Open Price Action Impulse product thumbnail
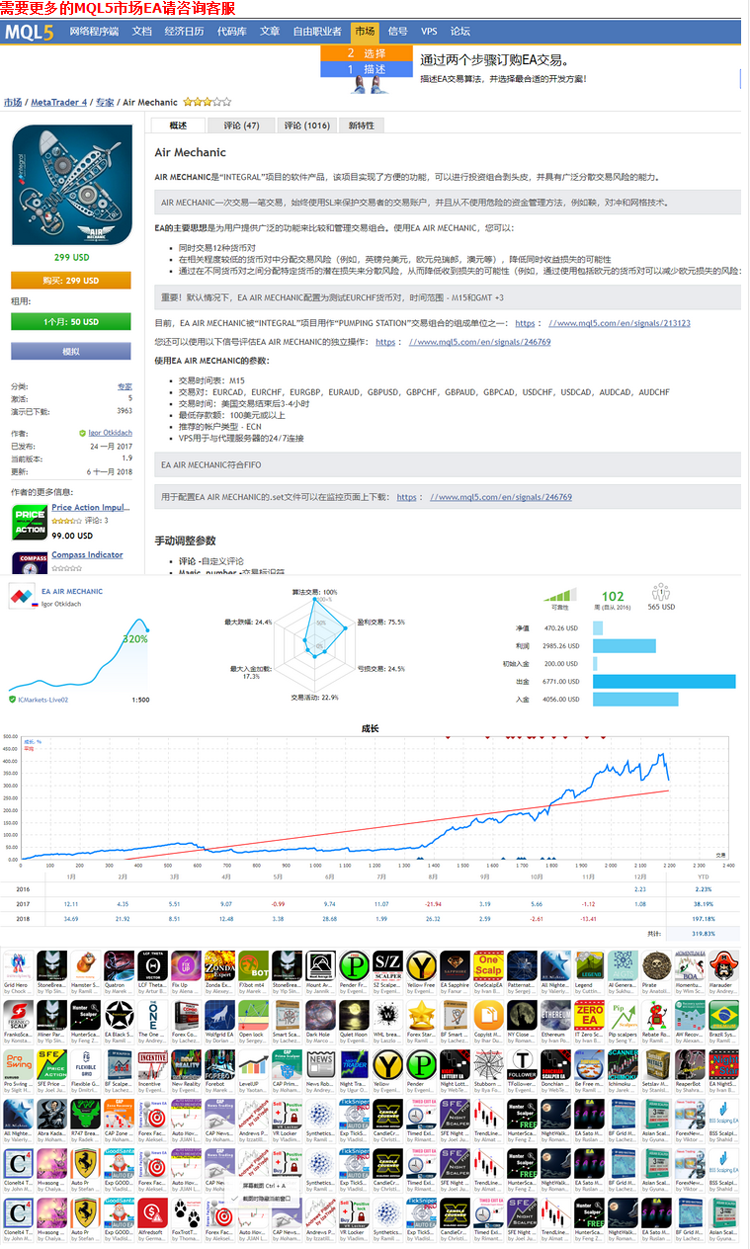The image size is (750, 1249). [x=29, y=523]
